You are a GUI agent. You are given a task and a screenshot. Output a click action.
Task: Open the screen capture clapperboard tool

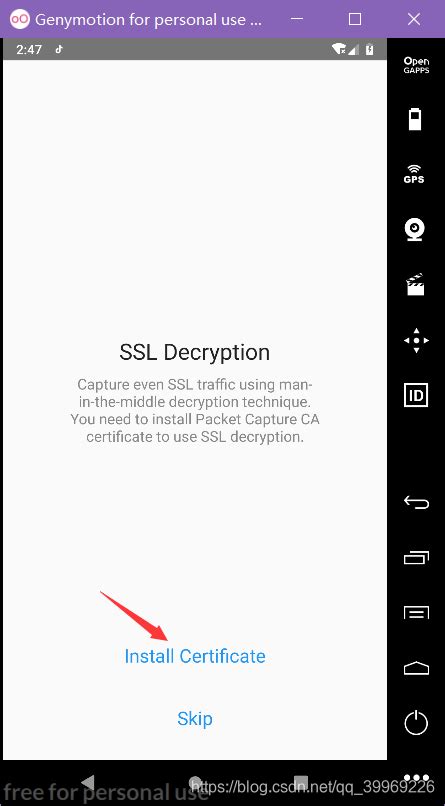[415, 284]
